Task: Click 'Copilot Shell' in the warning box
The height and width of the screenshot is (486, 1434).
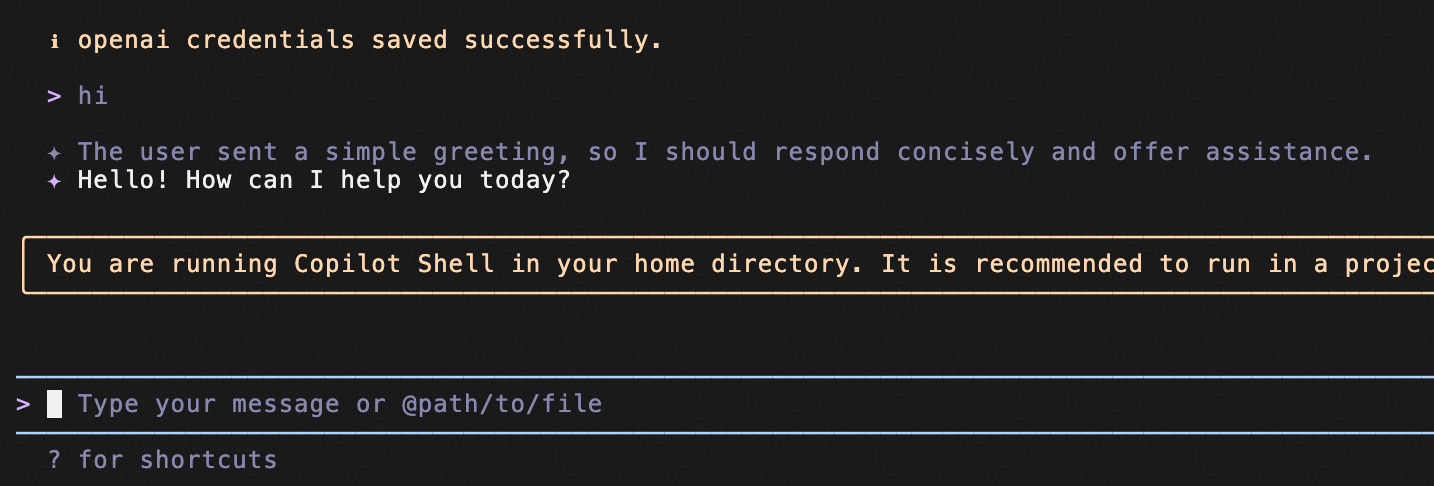Action: pos(394,264)
